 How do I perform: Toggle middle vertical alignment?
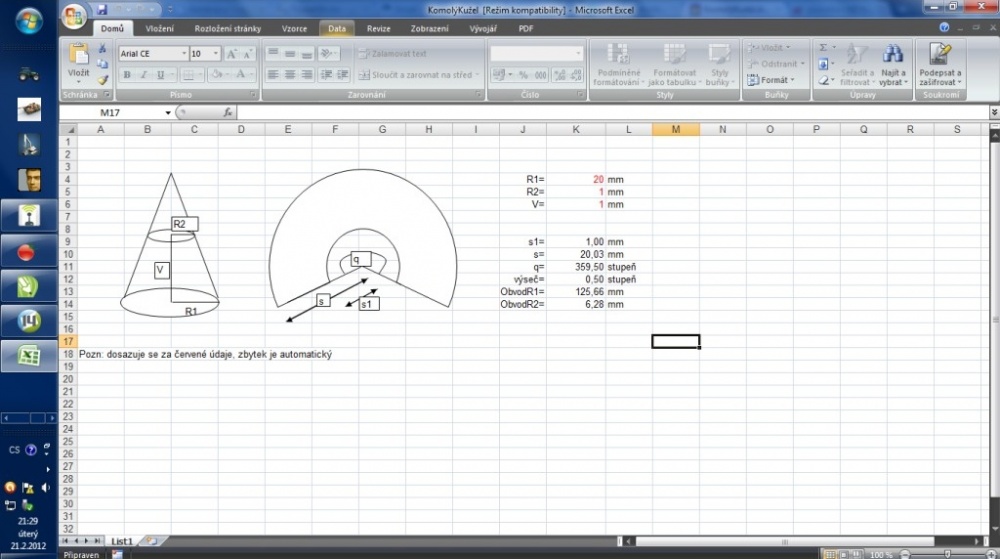click(290, 54)
